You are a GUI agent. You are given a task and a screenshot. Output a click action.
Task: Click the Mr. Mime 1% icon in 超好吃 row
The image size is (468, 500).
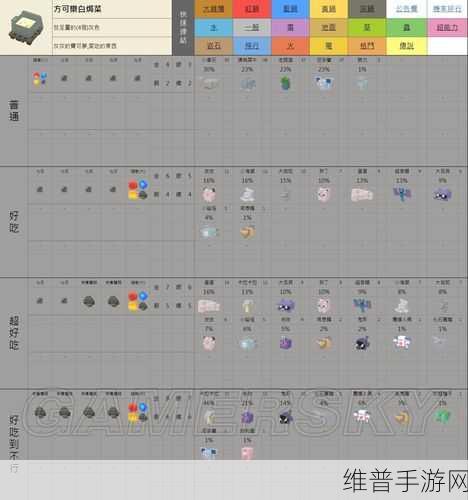coord(402,343)
